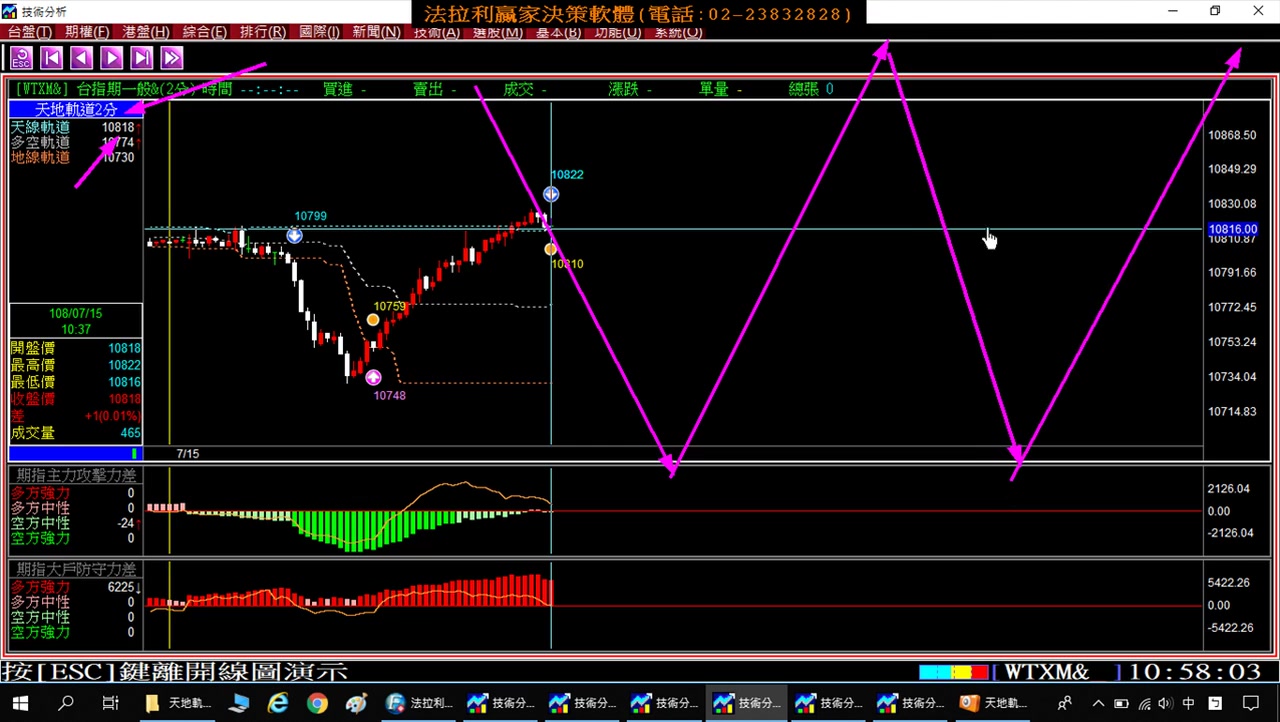Click the fast-forward double arrow button
Image resolution: width=1280 pixels, height=722 pixels.
tap(172, 58)
